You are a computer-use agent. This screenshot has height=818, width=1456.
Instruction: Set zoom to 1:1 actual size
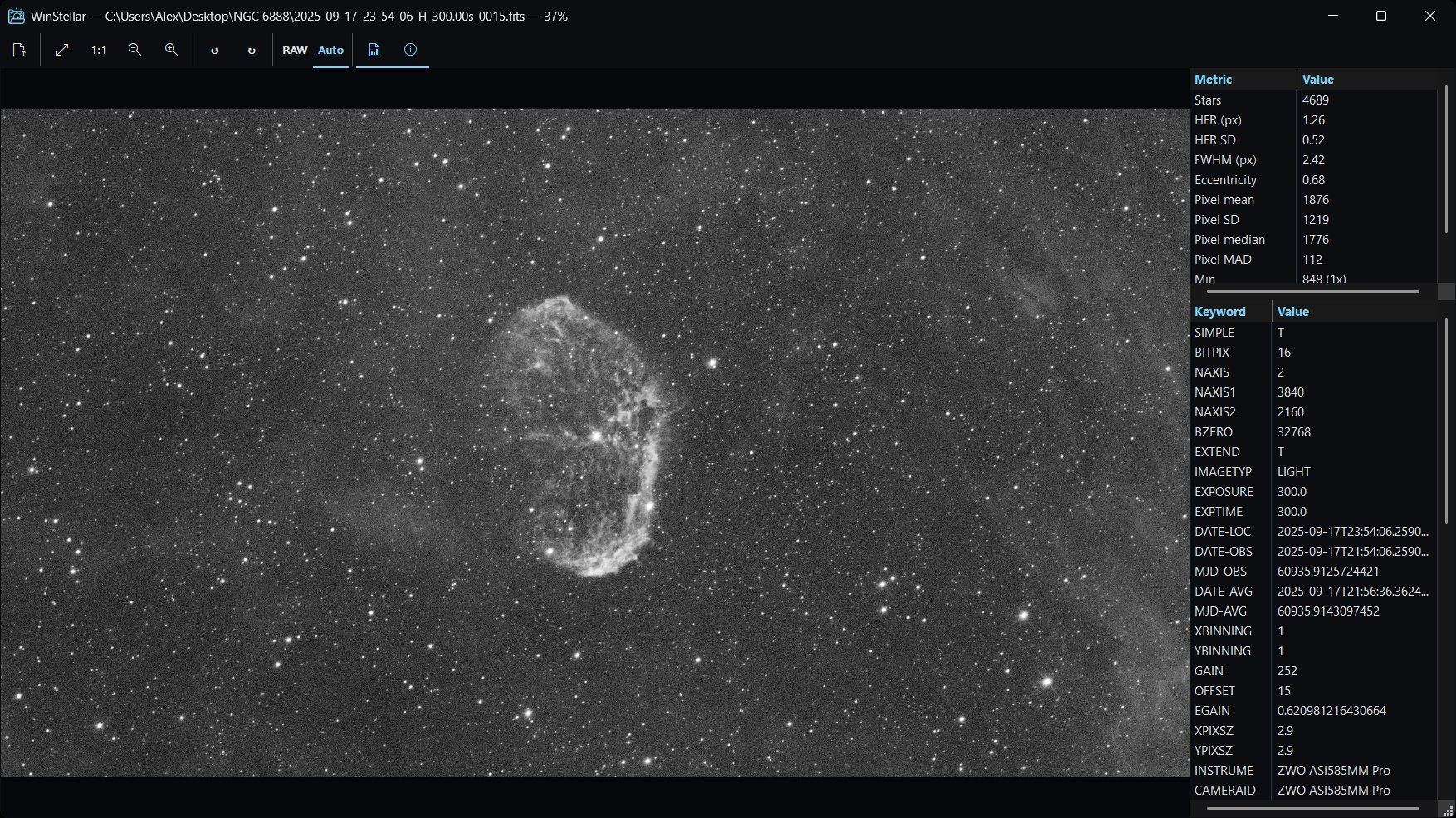[99, 50]
